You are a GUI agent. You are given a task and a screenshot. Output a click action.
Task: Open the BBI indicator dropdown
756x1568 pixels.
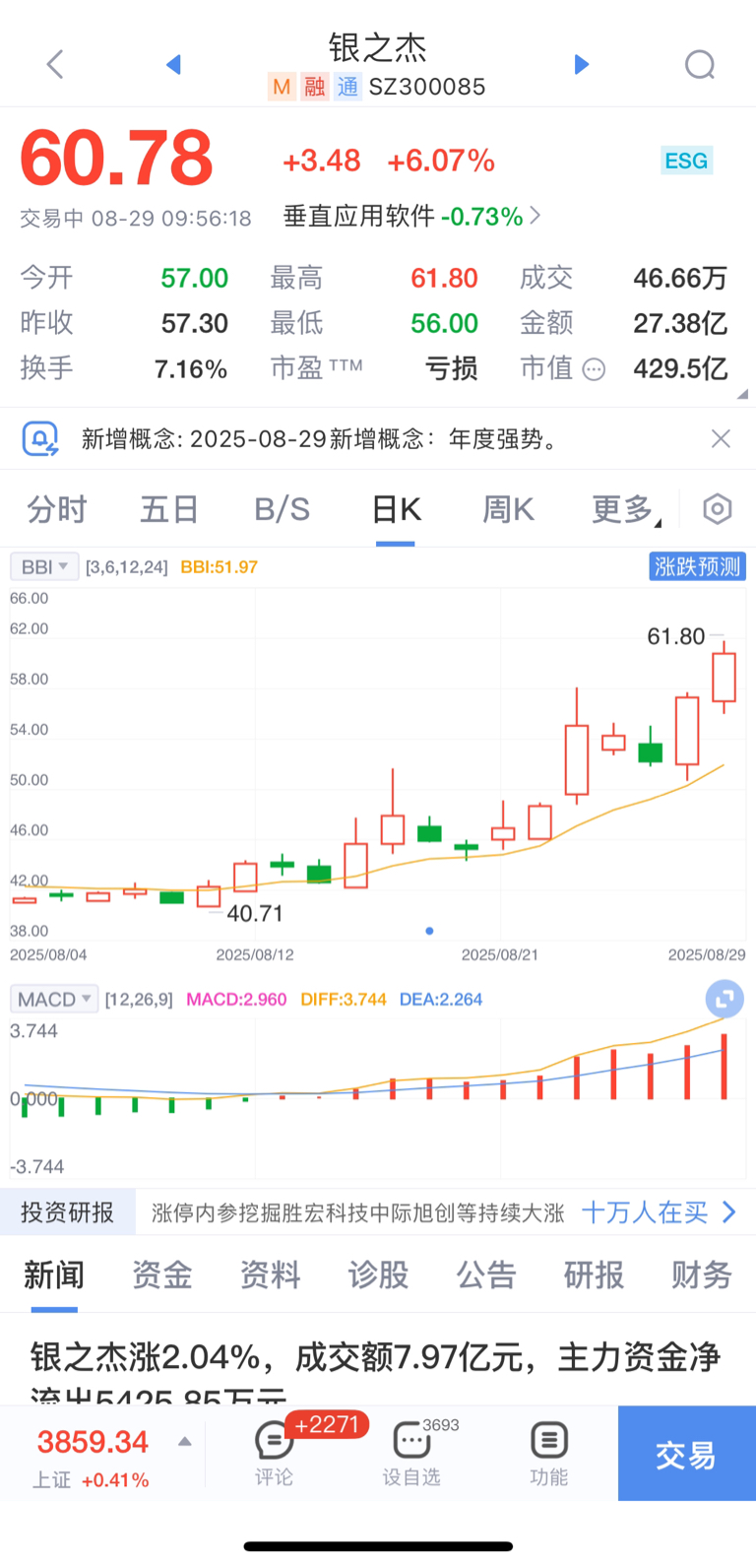point(44,566)
